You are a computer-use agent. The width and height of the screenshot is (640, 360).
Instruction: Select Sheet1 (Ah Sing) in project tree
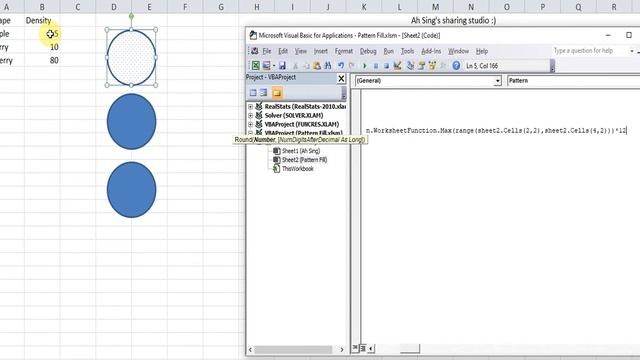coord(301,151)
